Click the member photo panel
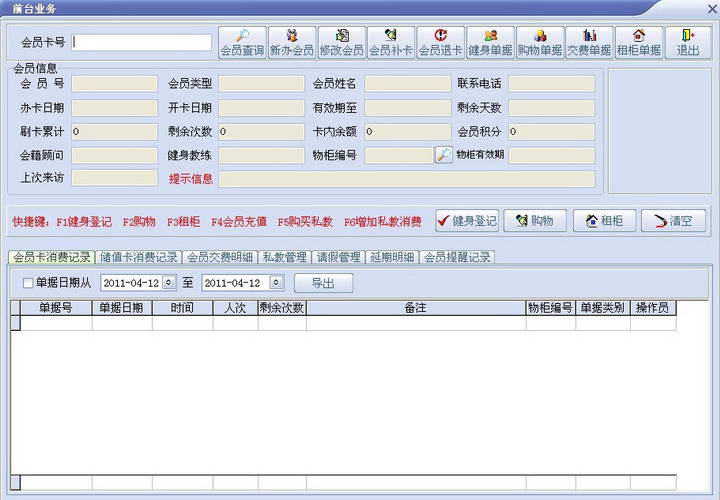 [660, 131]
